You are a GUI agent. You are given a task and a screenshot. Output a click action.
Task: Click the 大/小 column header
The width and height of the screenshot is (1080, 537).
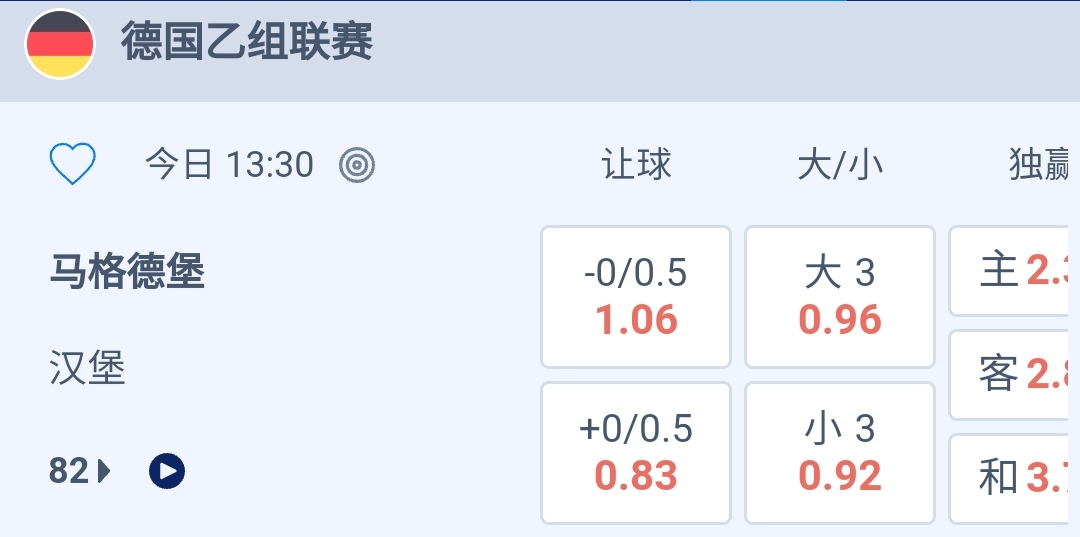840,165
